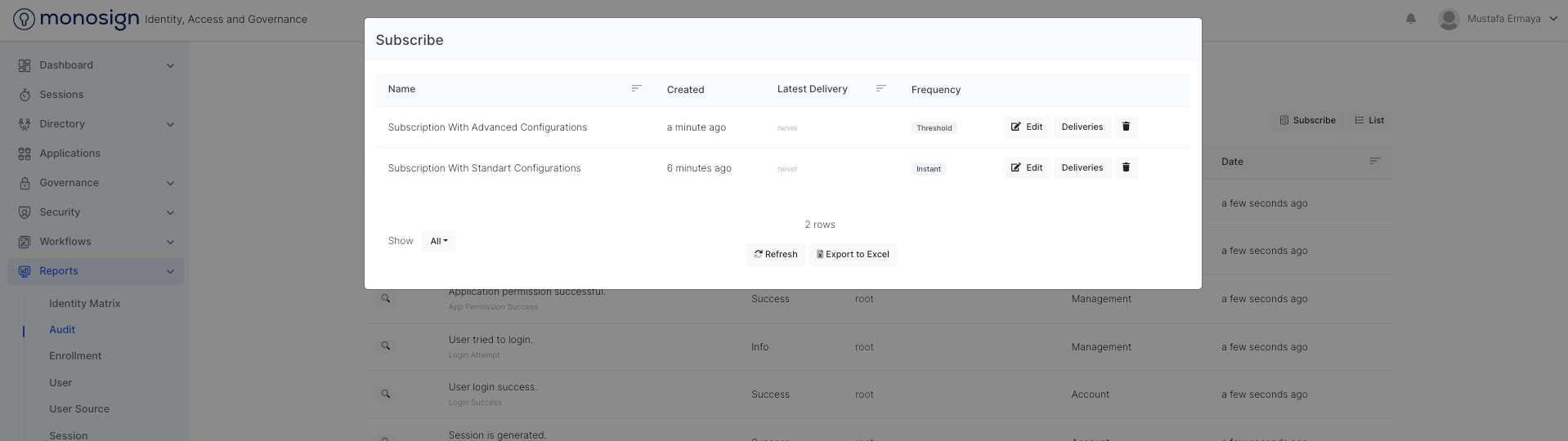
Task: Export subscriptions to Excel
Action: (853, 255)
